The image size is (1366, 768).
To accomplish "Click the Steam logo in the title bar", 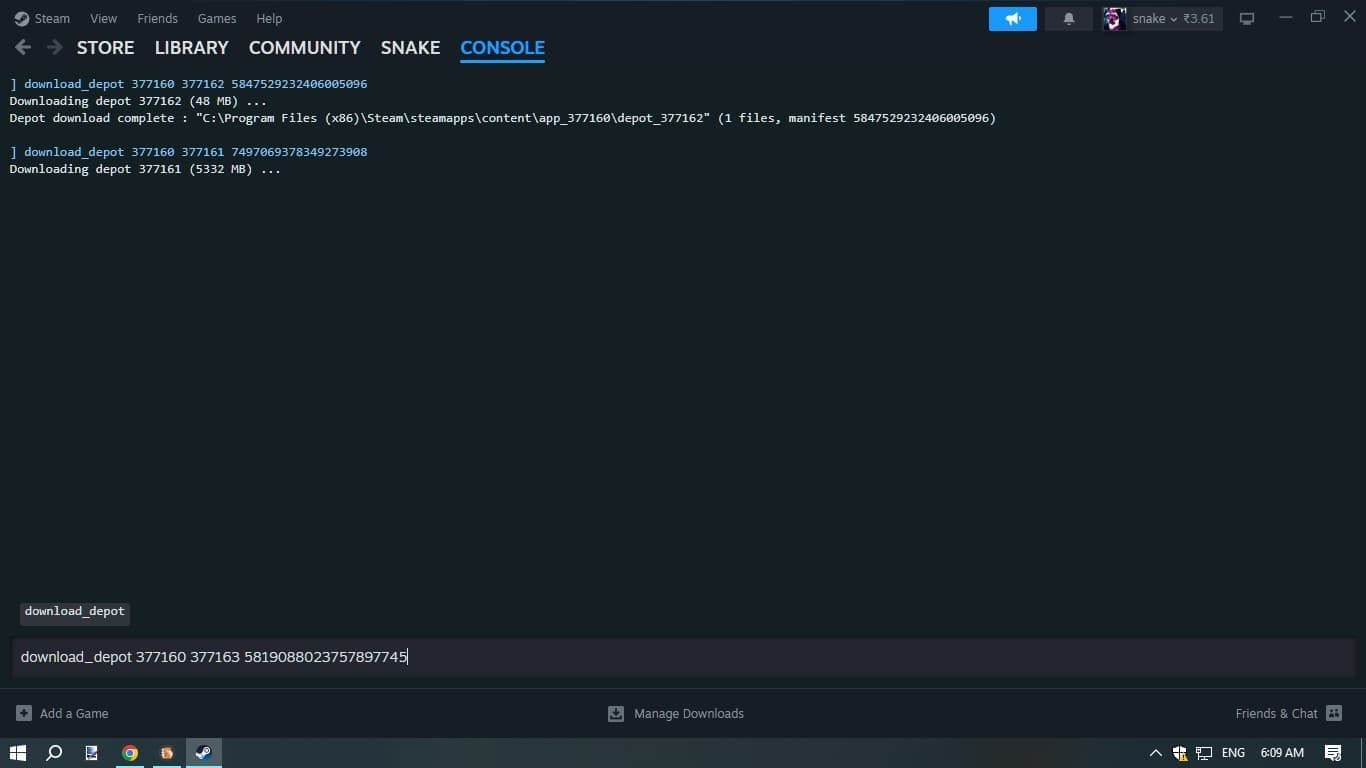I will (21, 18).
